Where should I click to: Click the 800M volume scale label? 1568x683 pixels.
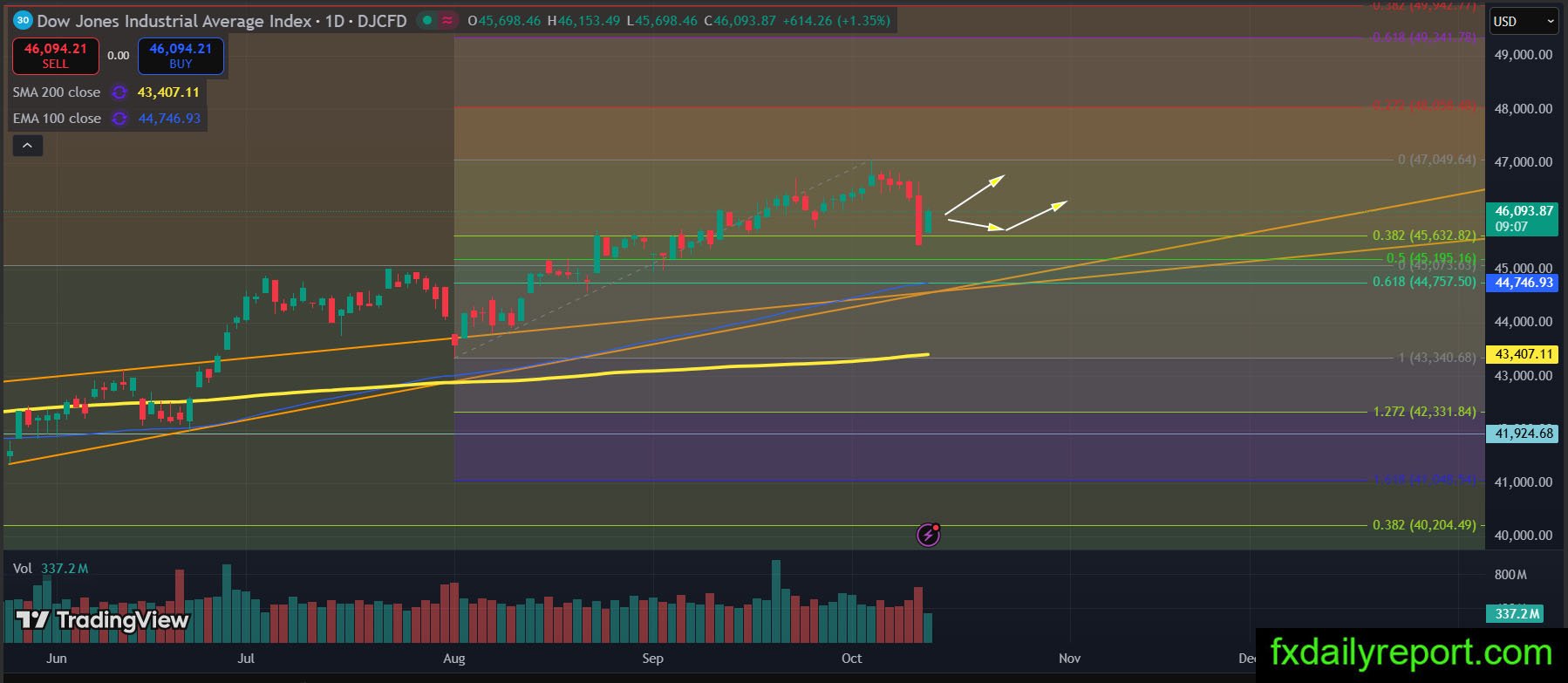point(1510,575)
